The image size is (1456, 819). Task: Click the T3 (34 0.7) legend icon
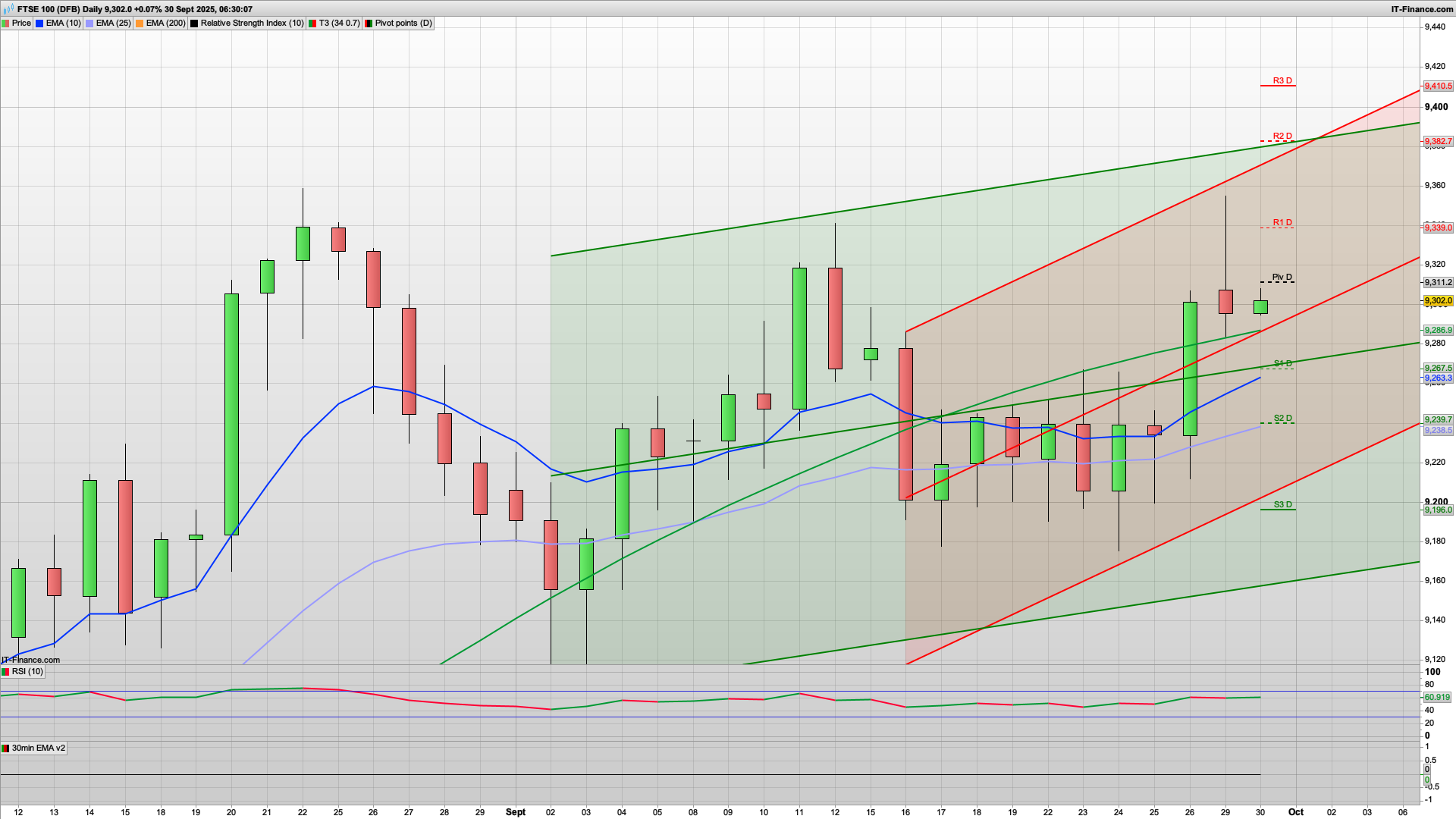tap(313, 24)
